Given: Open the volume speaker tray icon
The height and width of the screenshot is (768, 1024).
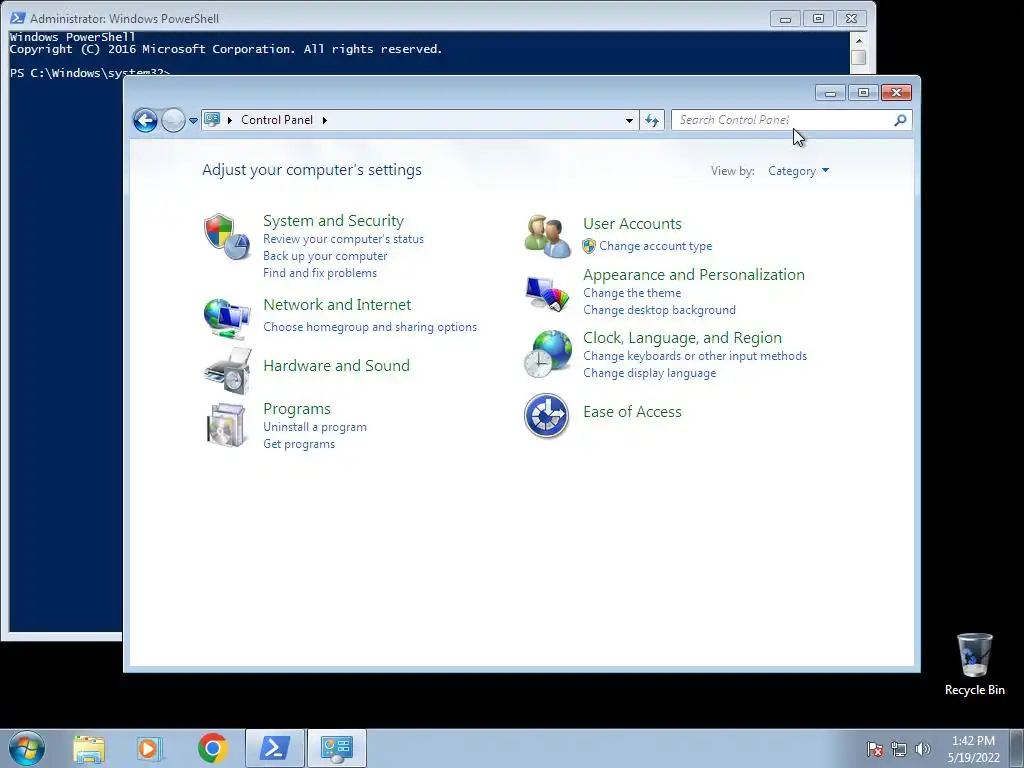Looking at the screenshot, I should (923, 749).
